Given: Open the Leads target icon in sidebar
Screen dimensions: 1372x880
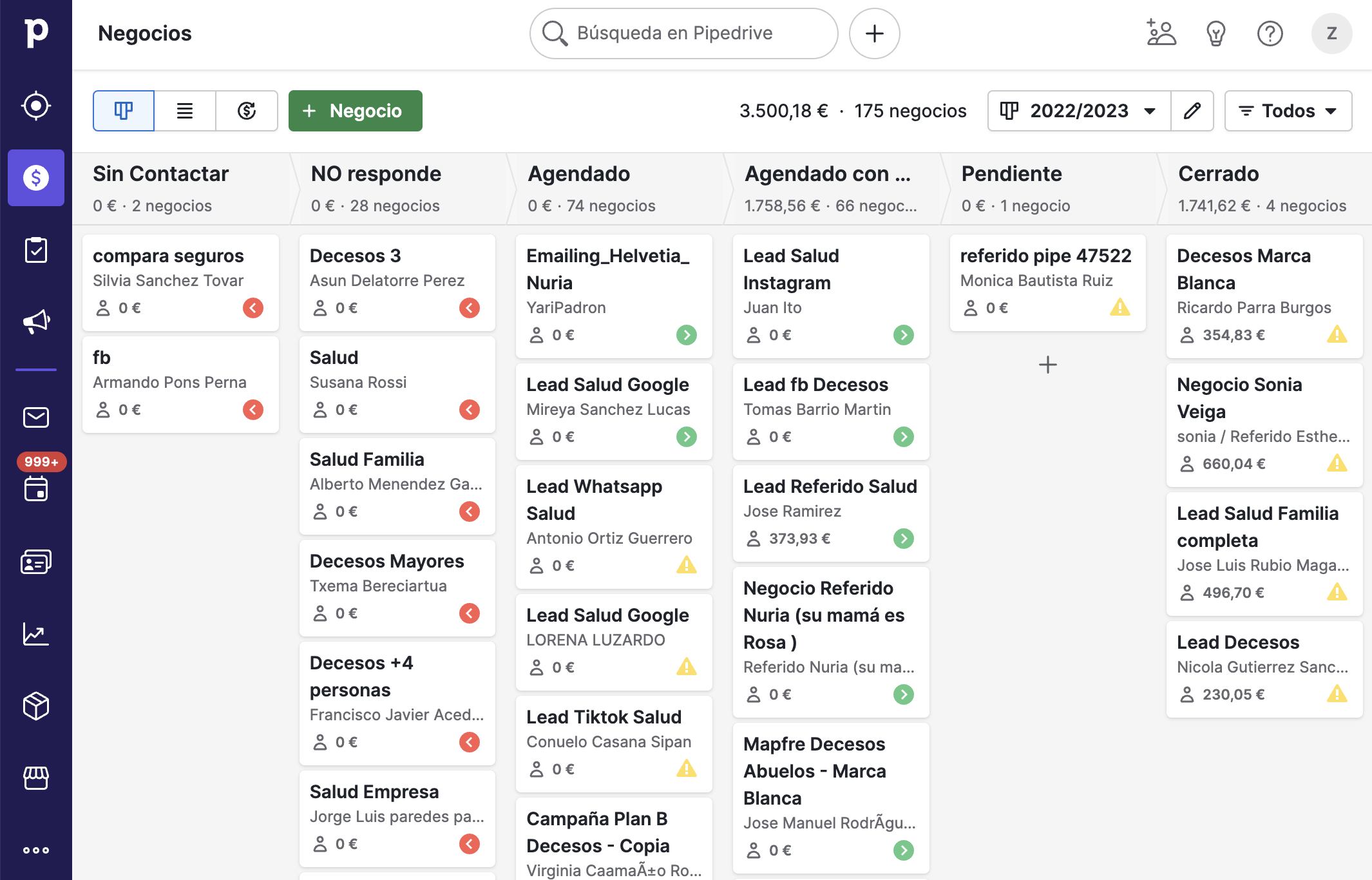Looking at the screenshot, I should pos(36,106).
